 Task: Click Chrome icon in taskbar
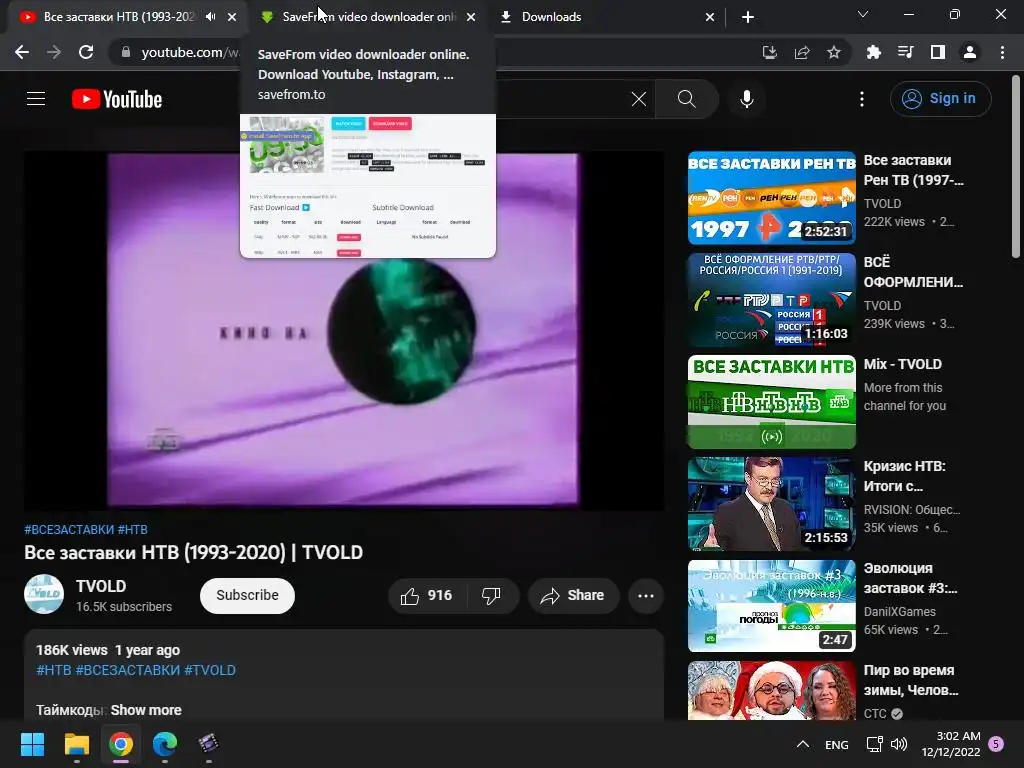(121, 744)
